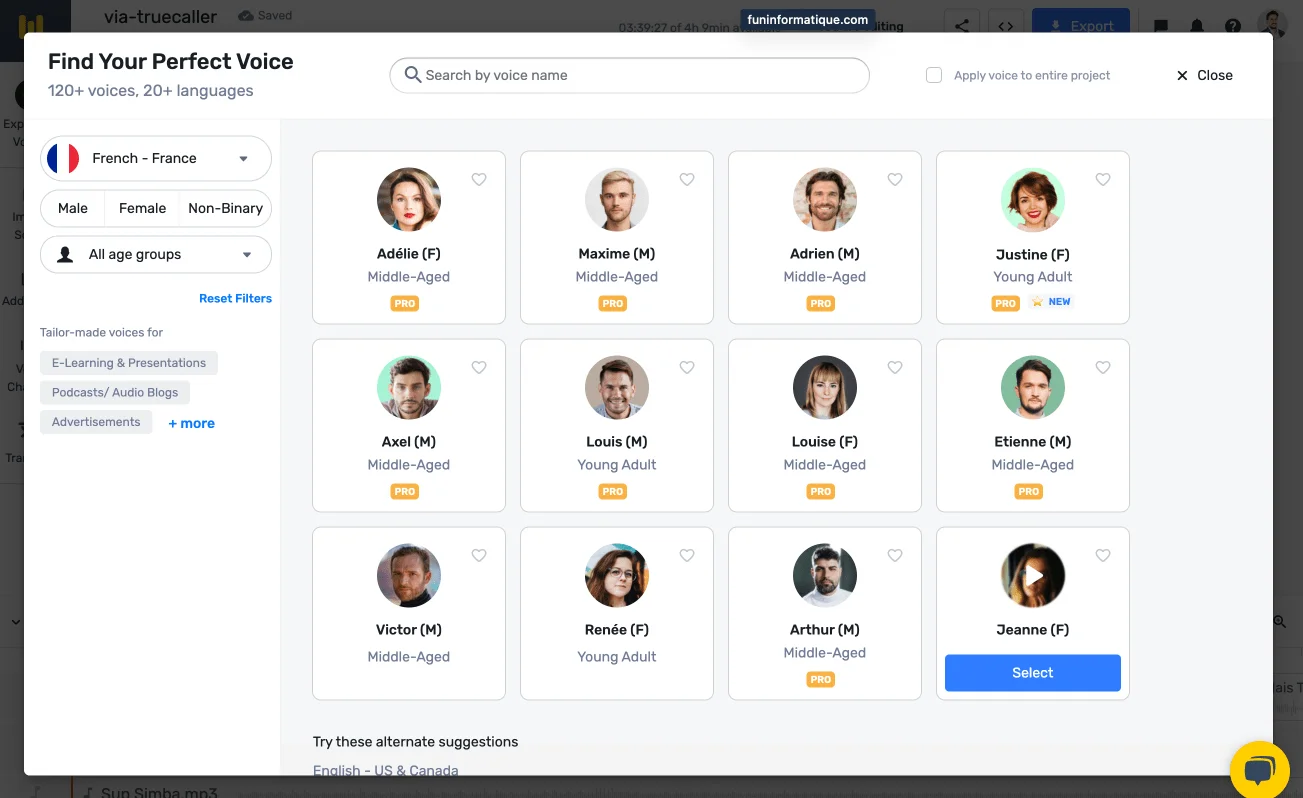
Task: Choose the Podcasts/ Audio Blogs tag
Action: pos(115,393)
